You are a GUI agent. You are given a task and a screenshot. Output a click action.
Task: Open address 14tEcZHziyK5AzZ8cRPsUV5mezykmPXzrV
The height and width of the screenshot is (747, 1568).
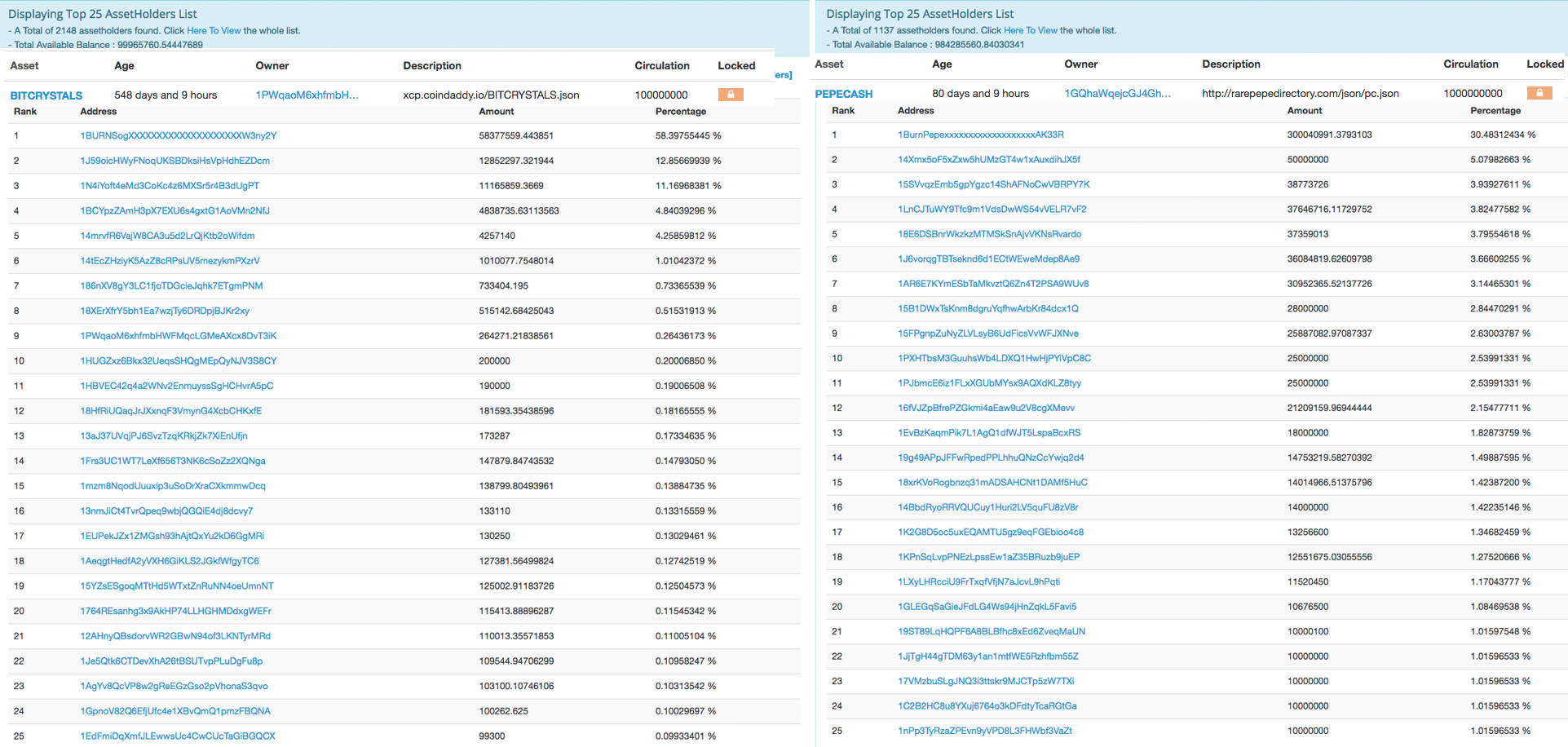point(170,261)
